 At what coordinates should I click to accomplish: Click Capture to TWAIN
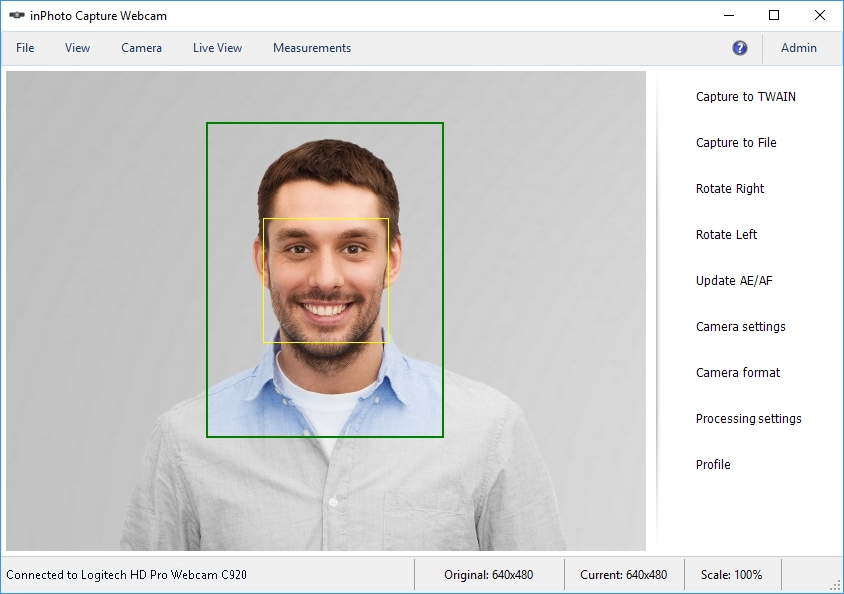tap(745, 97)
